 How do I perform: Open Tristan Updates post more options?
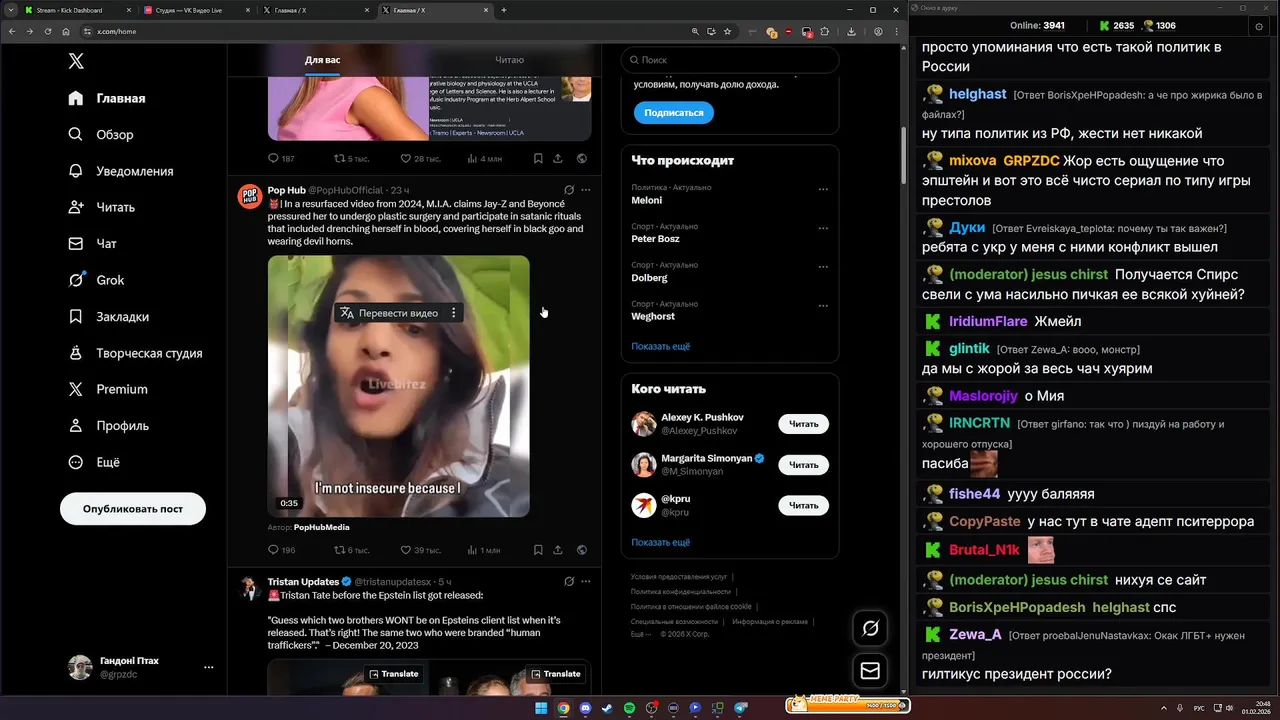click(x=586, y=581)
